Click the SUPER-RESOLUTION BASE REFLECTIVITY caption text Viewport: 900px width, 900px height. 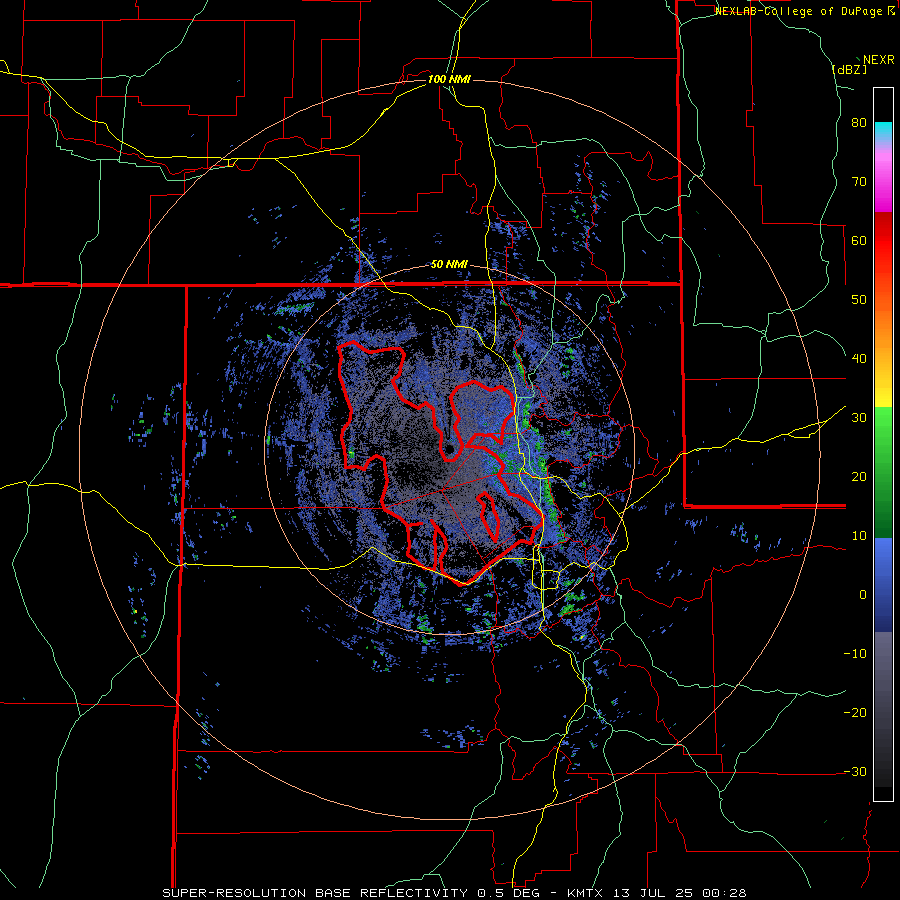(315, 893)
